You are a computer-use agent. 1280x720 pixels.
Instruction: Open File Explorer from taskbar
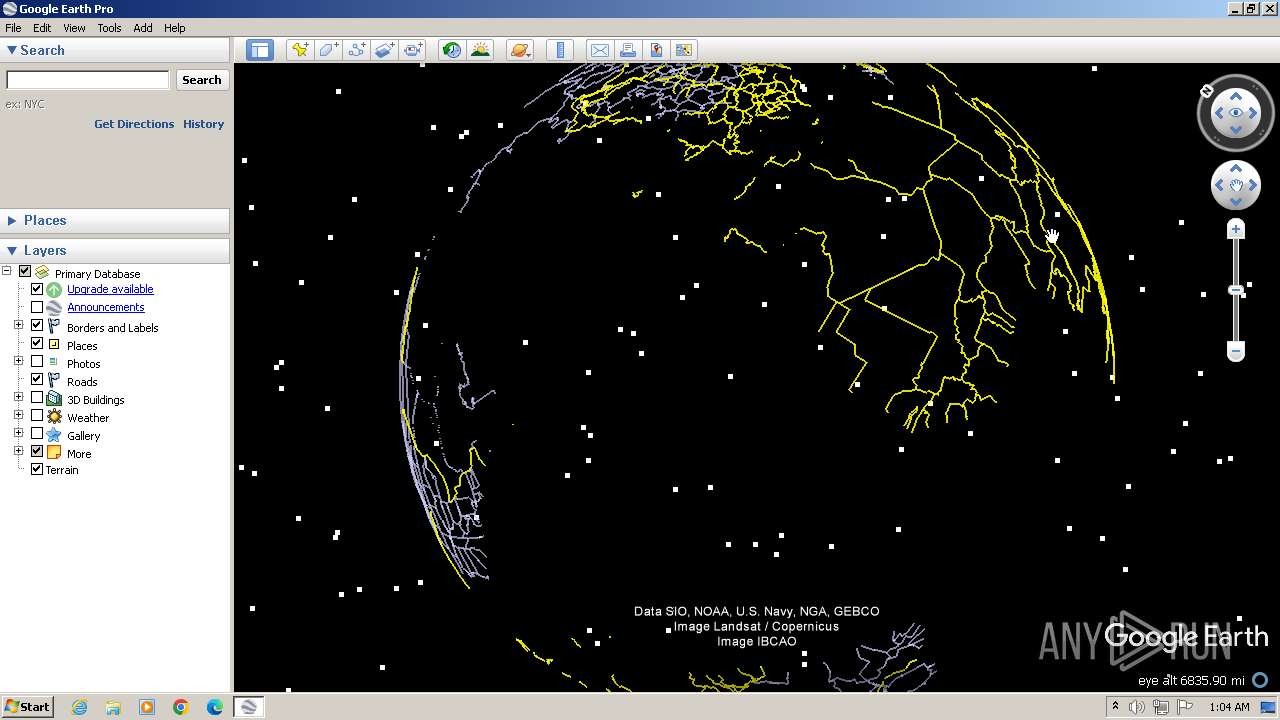point(113,707)
